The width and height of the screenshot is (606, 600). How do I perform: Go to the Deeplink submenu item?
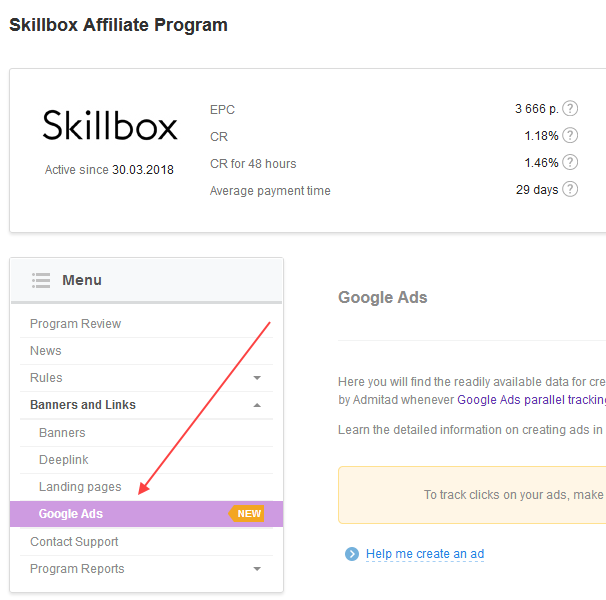146,460
